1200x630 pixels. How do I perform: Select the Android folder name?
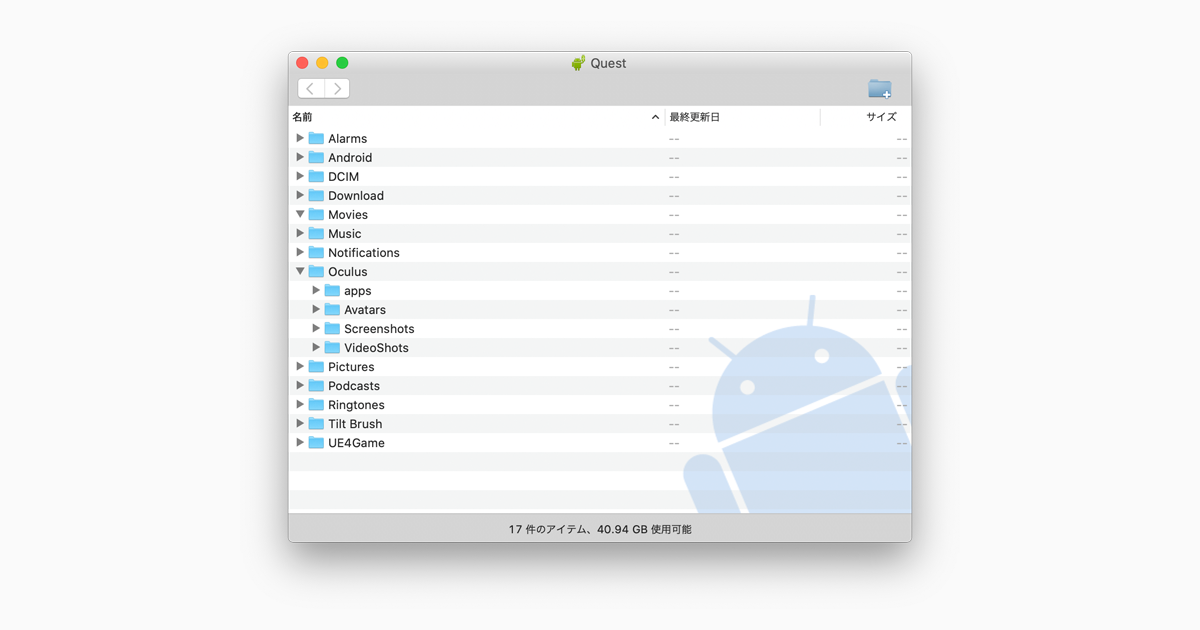click(x=350, y=158)
